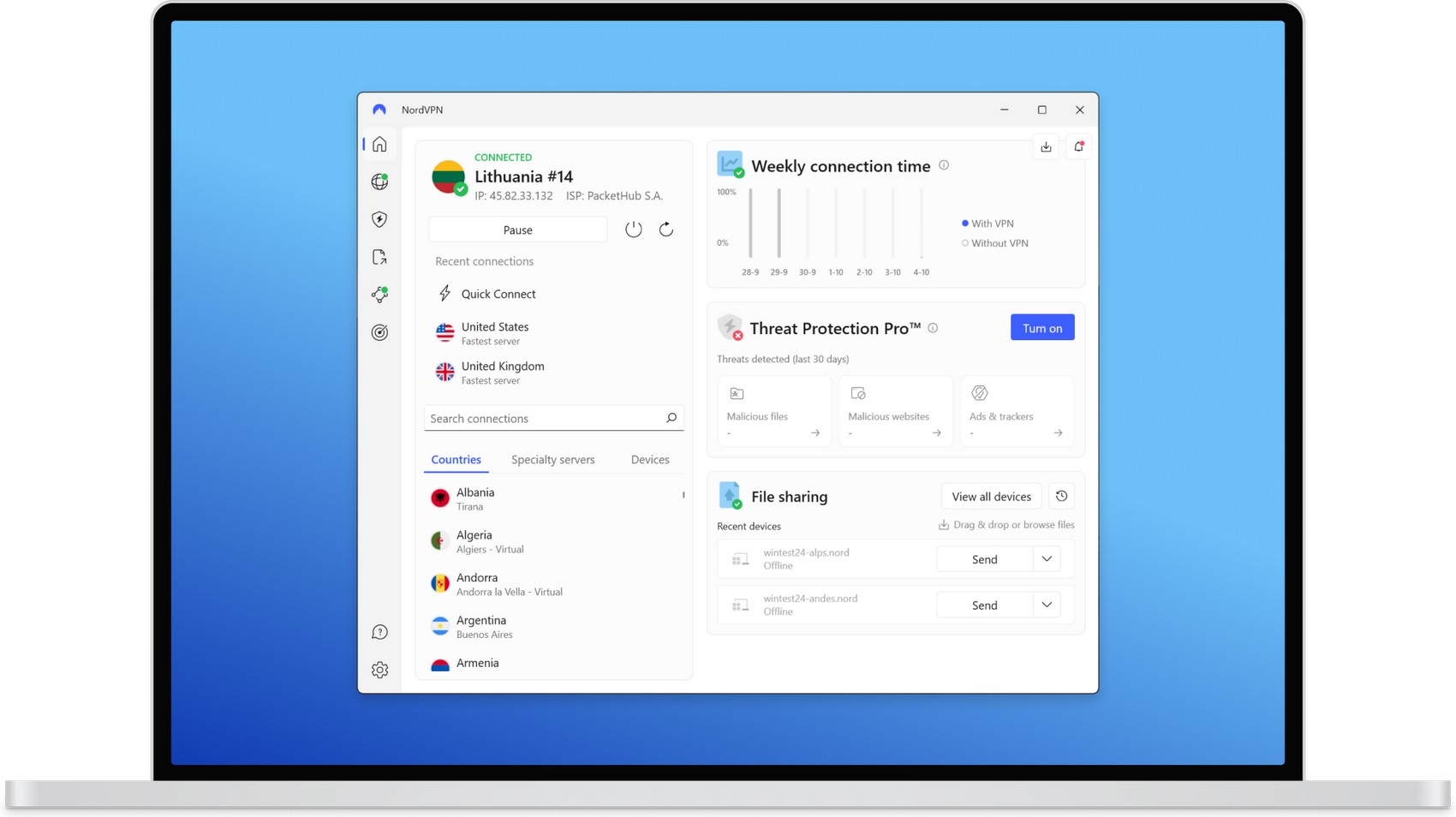Click the 28-9 bar in weekly chart
Screen dimensions: 1456x817
pyautogui.click(x=750, y=223)
